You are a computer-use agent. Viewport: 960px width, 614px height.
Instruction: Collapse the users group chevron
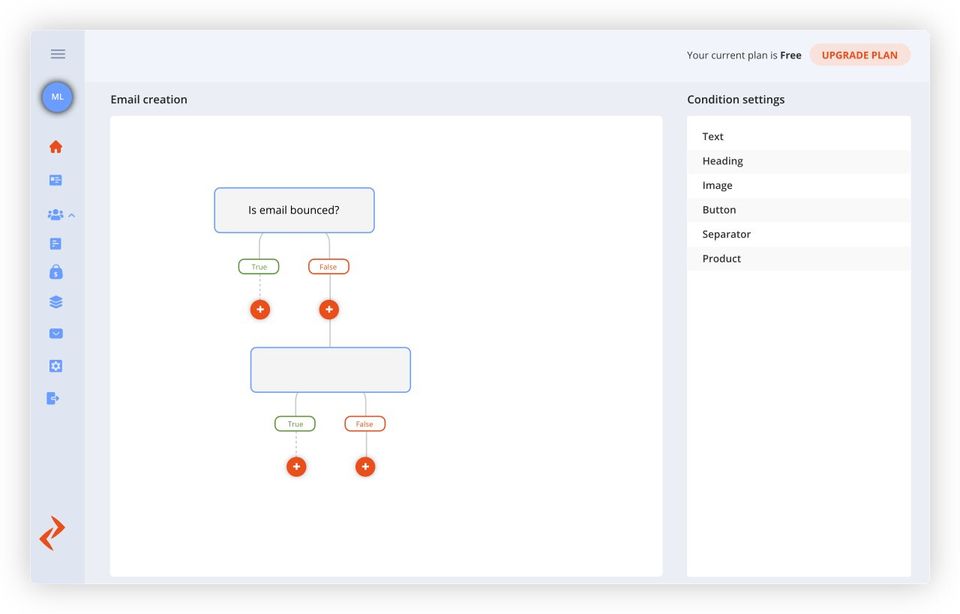point(72,215)
